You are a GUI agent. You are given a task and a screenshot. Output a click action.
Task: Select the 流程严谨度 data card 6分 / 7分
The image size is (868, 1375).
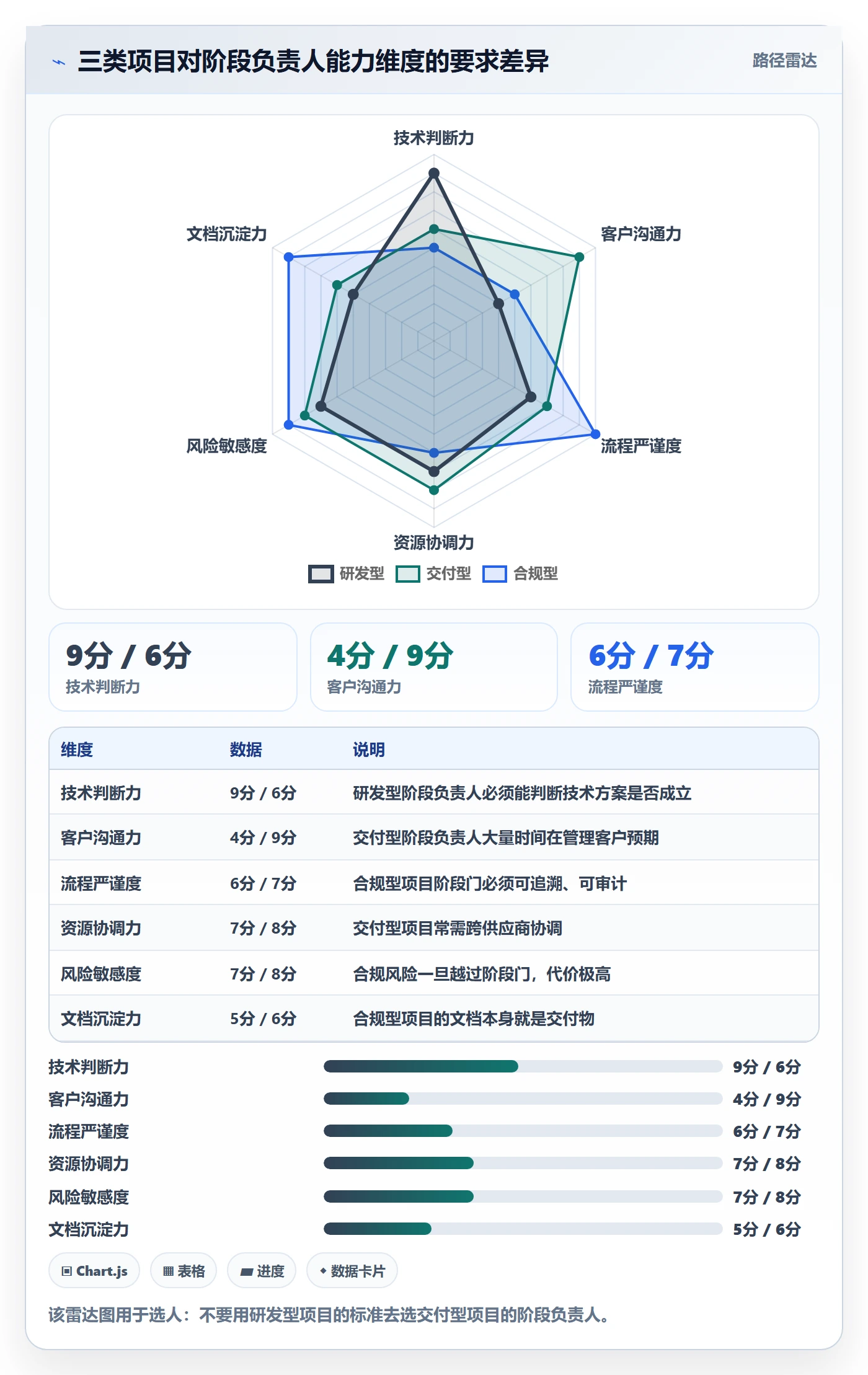tap(695, 667)
